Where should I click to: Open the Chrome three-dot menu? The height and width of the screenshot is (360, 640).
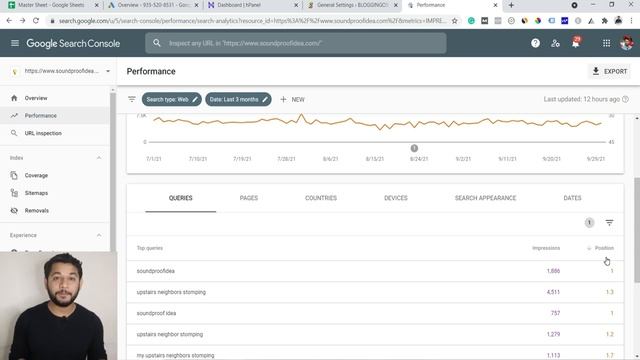tap(631, 20)
